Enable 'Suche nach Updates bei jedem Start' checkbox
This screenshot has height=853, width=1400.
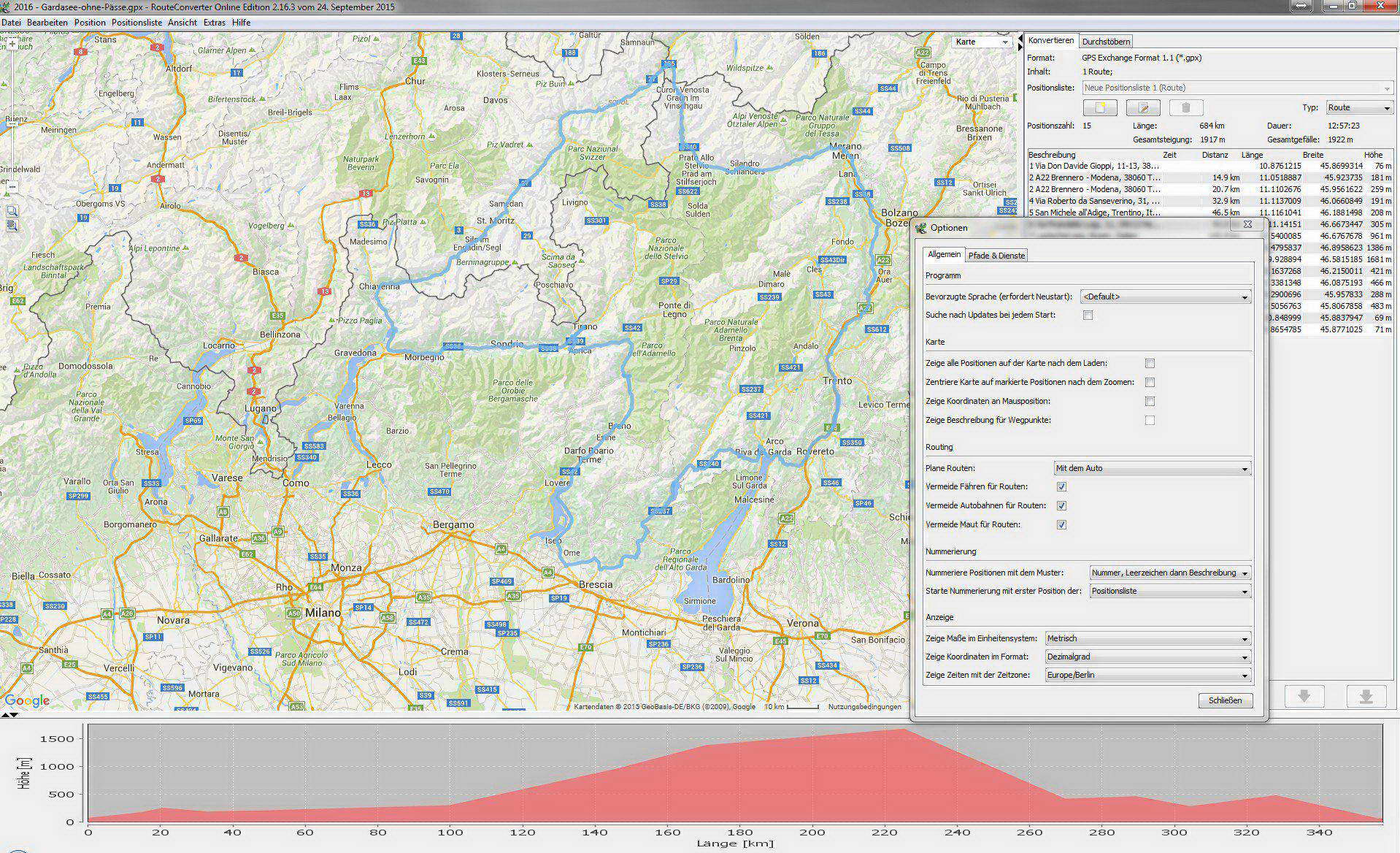pos(1088,315)
